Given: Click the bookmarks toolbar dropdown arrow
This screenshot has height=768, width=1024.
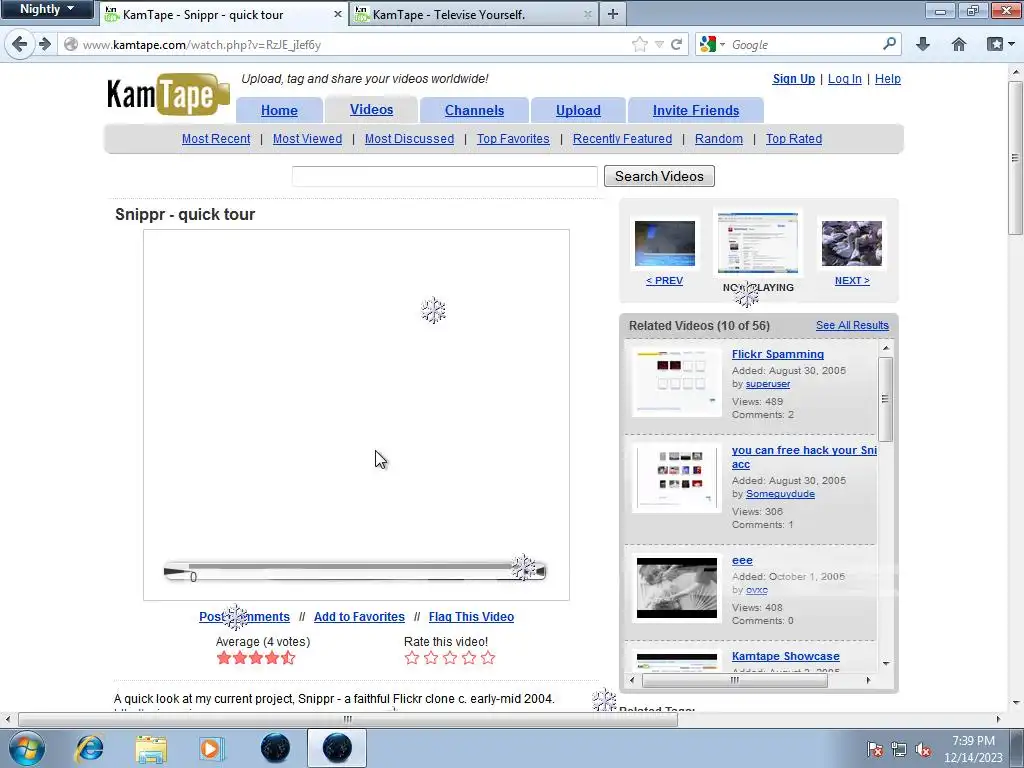Looking at the screenshot, I should coord(1012,44).
